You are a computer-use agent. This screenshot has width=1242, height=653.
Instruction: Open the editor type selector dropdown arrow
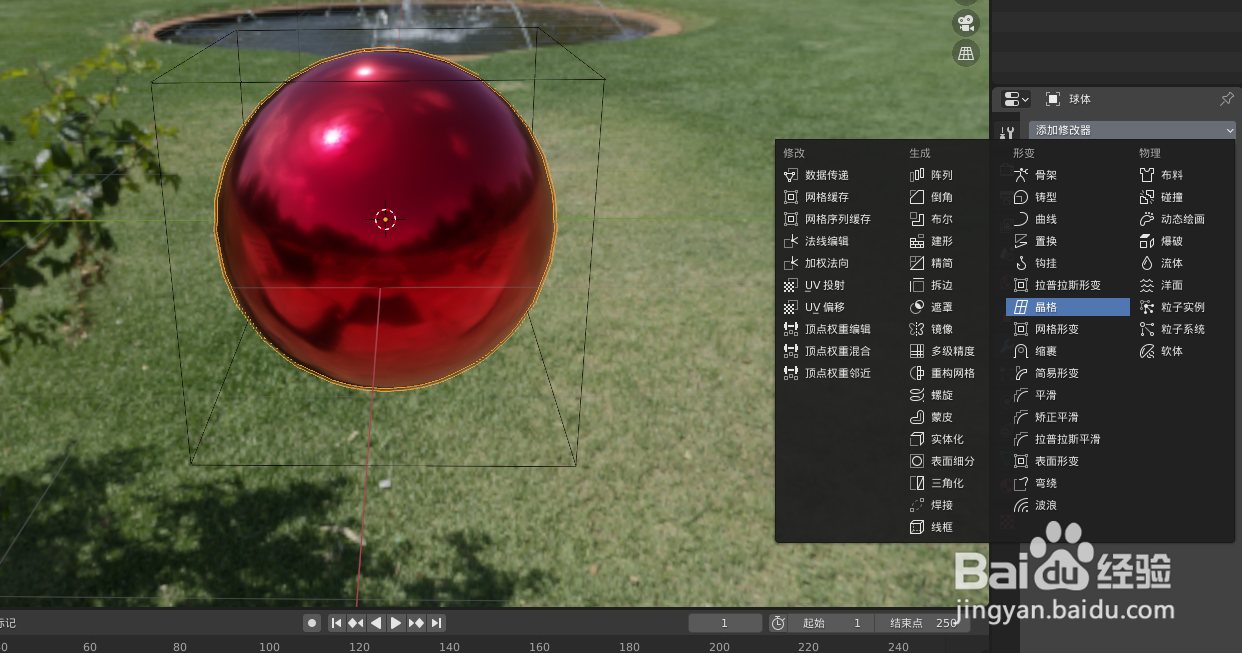click(x=1022, y=98)
